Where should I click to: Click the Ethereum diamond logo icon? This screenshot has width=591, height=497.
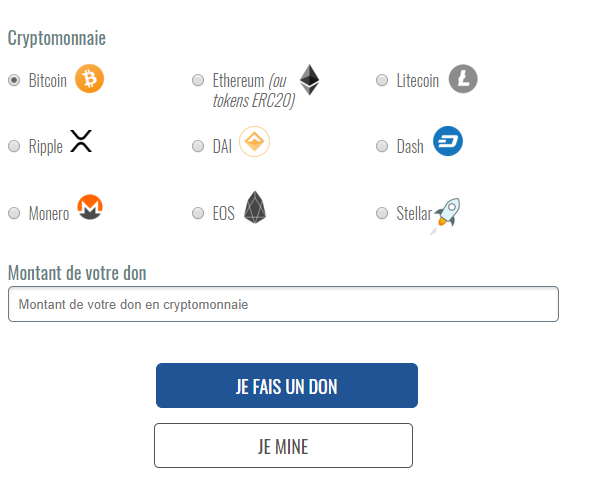coord(309,80)
